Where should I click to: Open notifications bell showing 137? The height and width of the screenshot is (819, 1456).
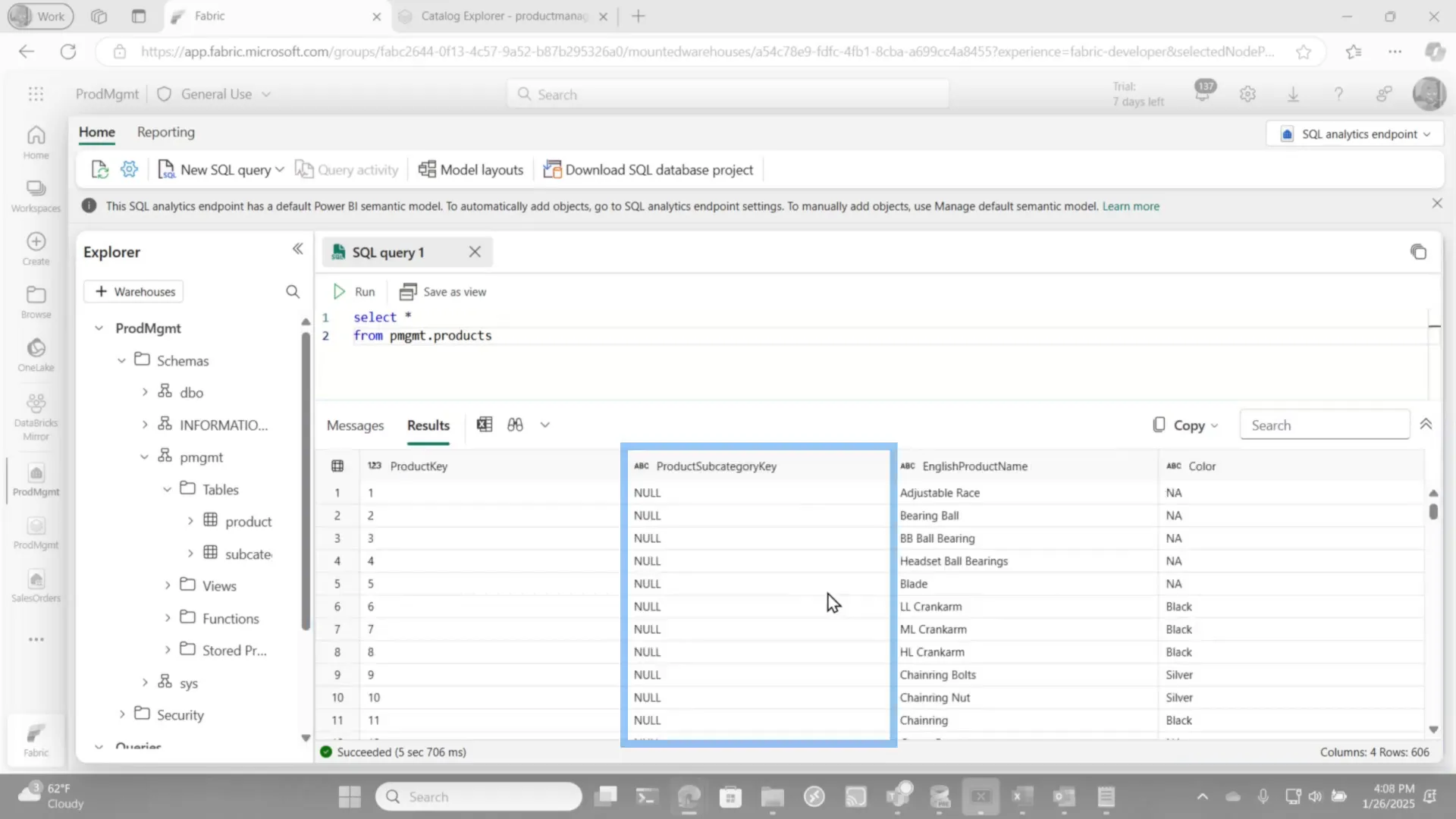click(x=1203, y=93)
